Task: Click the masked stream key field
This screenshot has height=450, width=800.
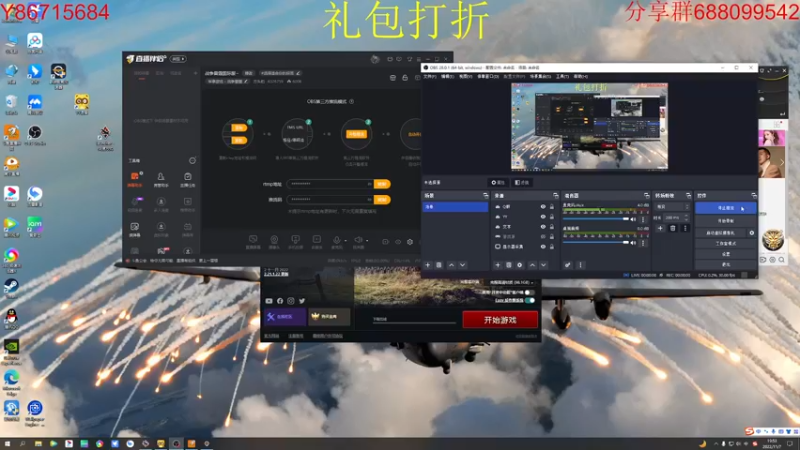Action: click(330, 199)
